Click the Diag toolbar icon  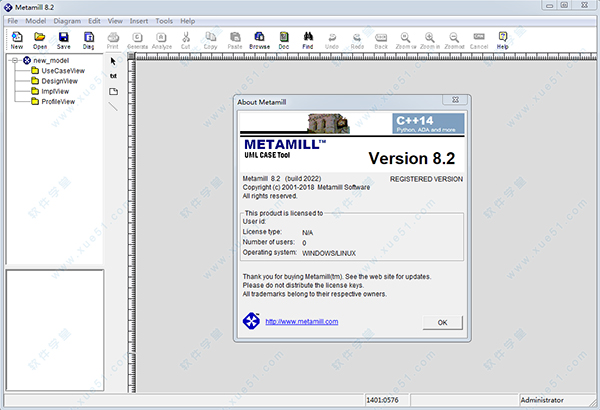pyautogui.click(x=88, y=40)
